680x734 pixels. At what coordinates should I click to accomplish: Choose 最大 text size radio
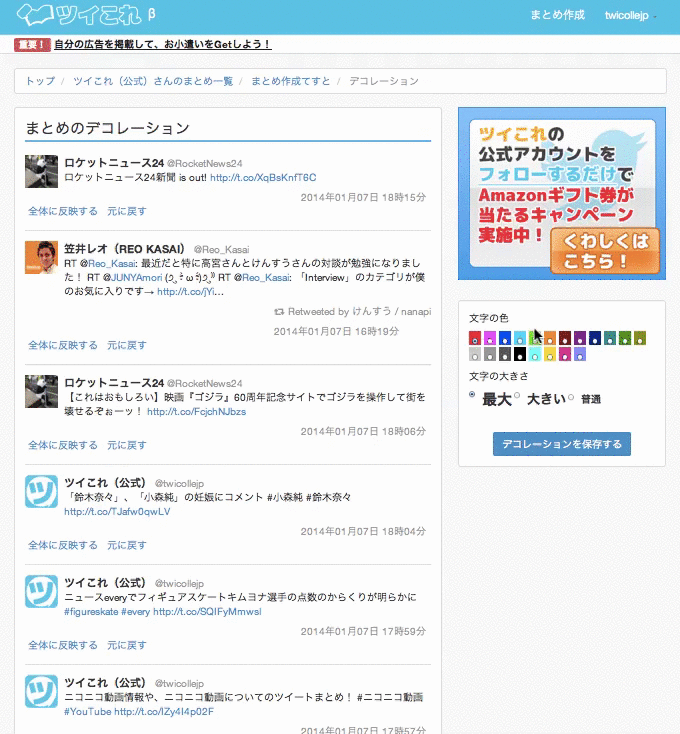click(472, 395)
